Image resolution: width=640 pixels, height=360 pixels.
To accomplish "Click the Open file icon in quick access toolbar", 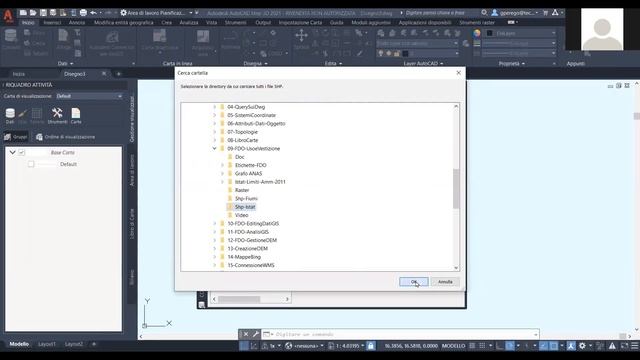I will (x=33, y=13).
